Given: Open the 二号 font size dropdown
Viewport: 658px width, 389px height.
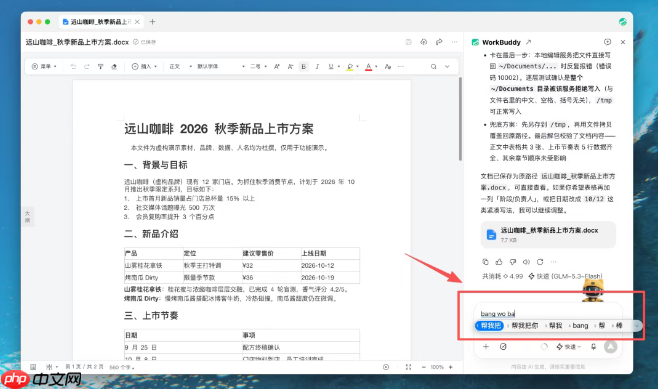Looking at the screenshot, I should coord(258,66).
